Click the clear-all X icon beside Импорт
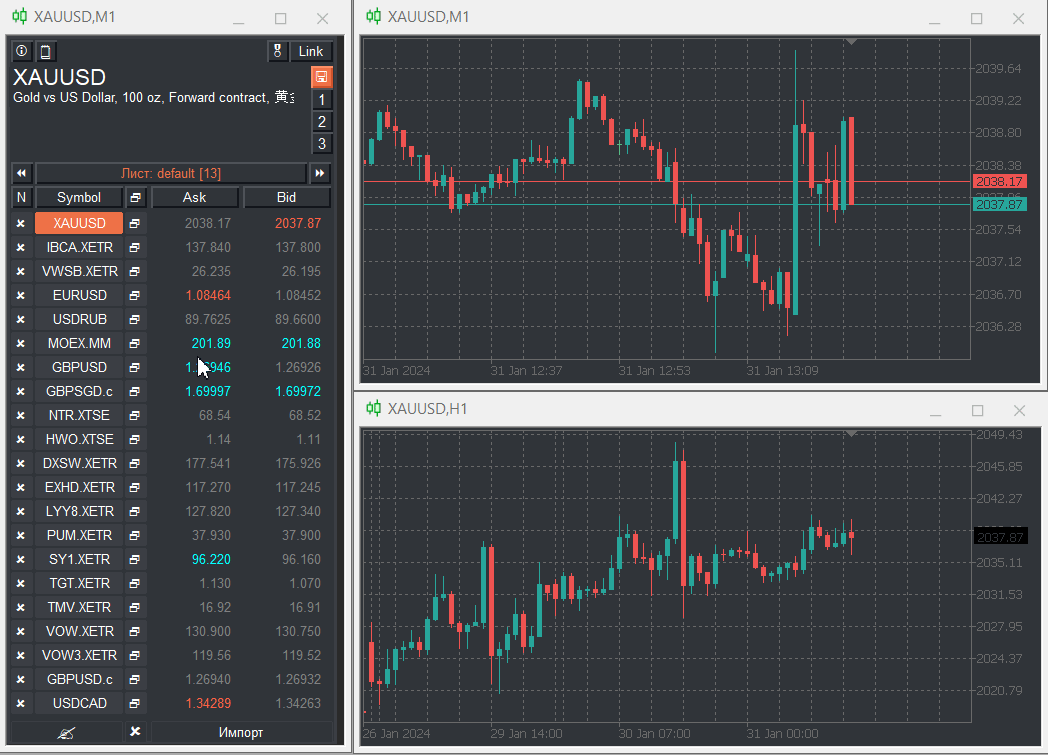 (136, 732)
